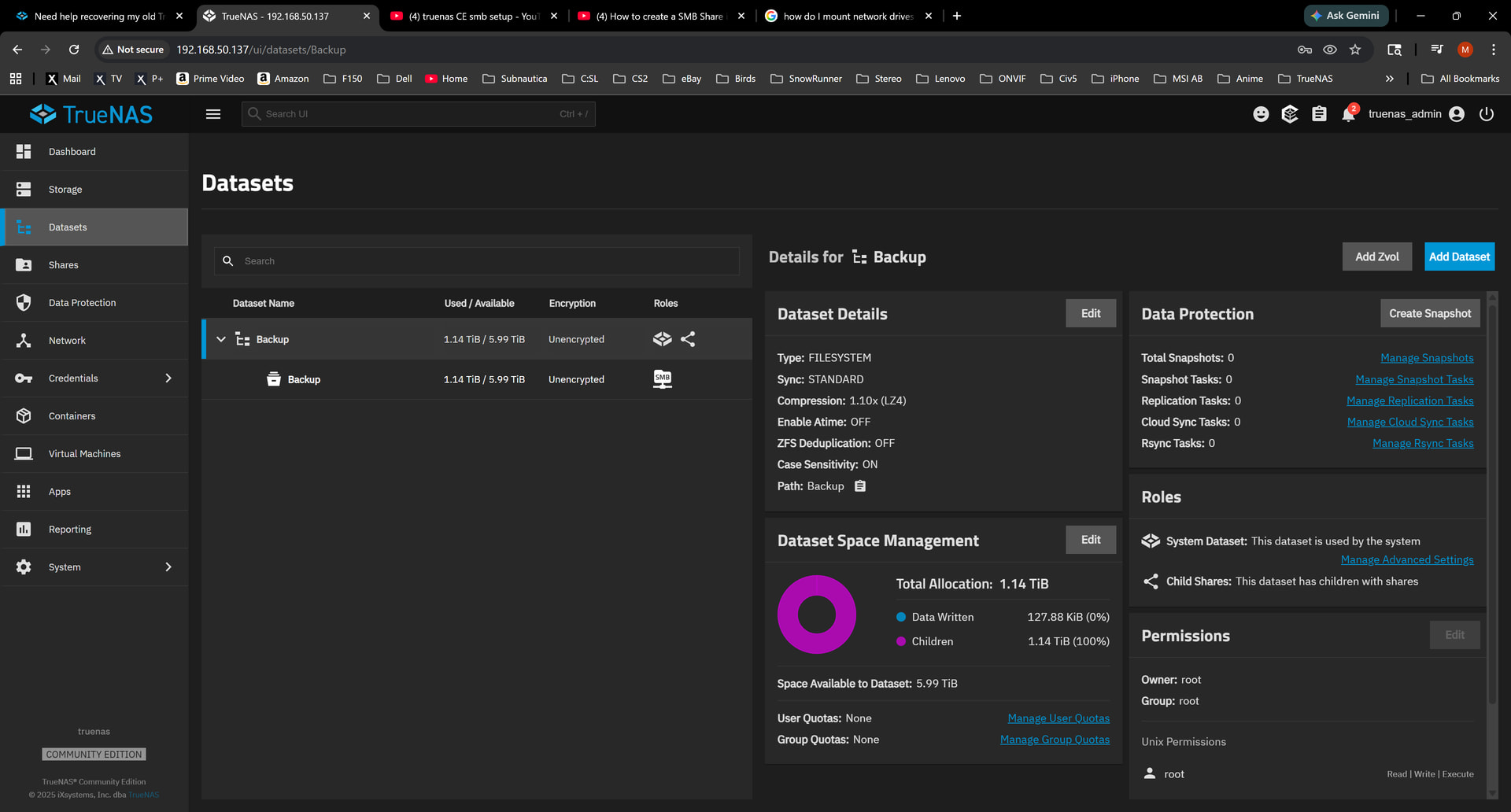Click the system dataset role icon on Backup row
Screen dimensions: 1511x812
(x=663, y=339)
